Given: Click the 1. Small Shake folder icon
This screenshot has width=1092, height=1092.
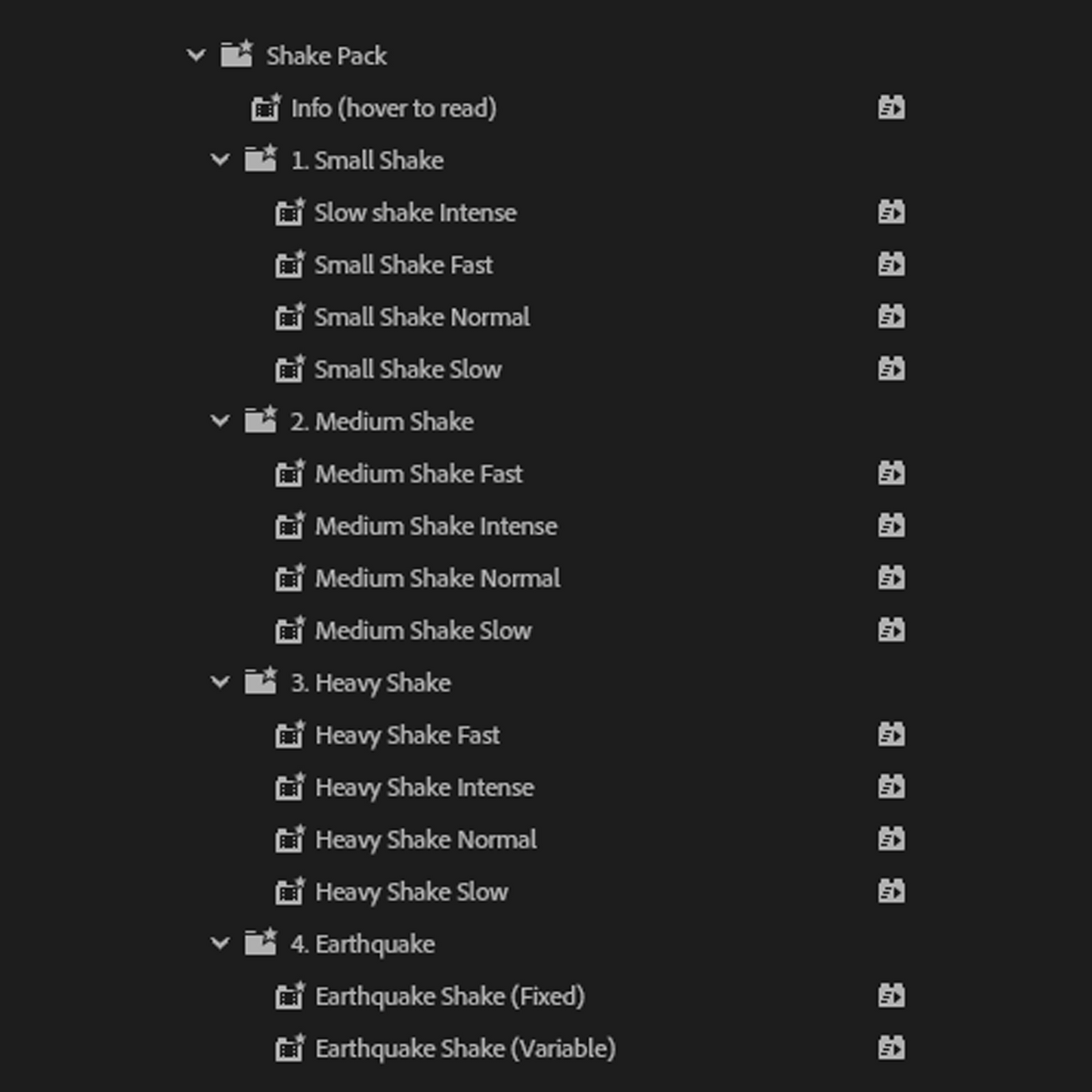Looking at the screenshot, I should pyautogui.click(x=261, y=159).
